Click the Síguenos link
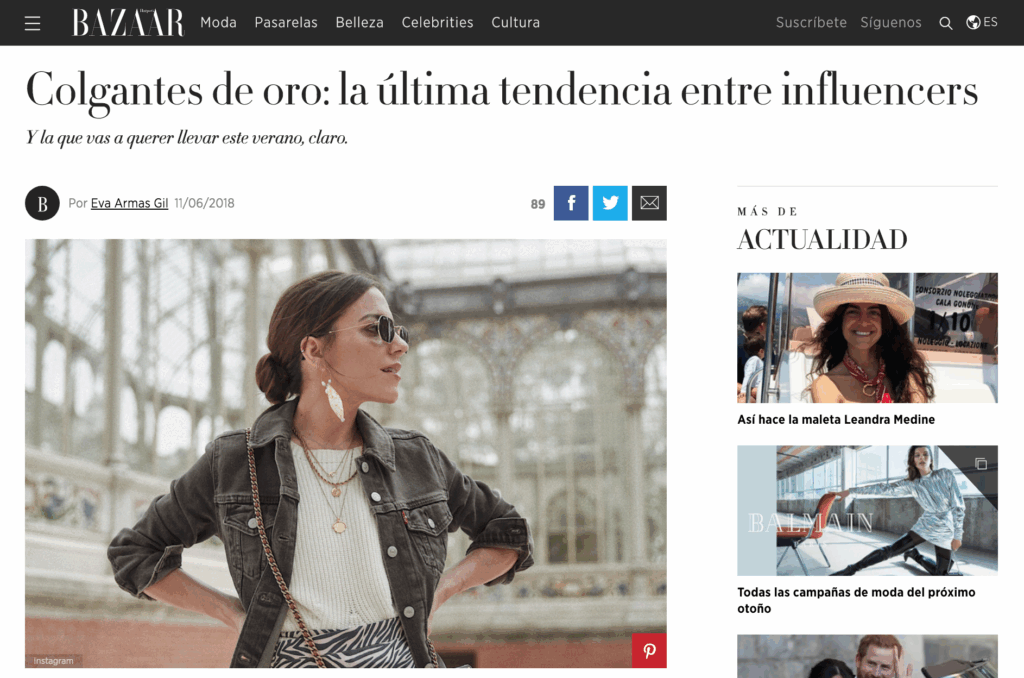 pos(891,23)
